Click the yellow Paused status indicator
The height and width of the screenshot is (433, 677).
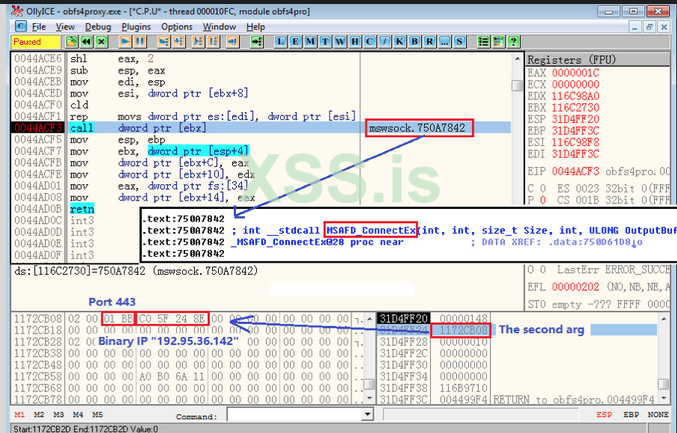[x=36, y=42]
